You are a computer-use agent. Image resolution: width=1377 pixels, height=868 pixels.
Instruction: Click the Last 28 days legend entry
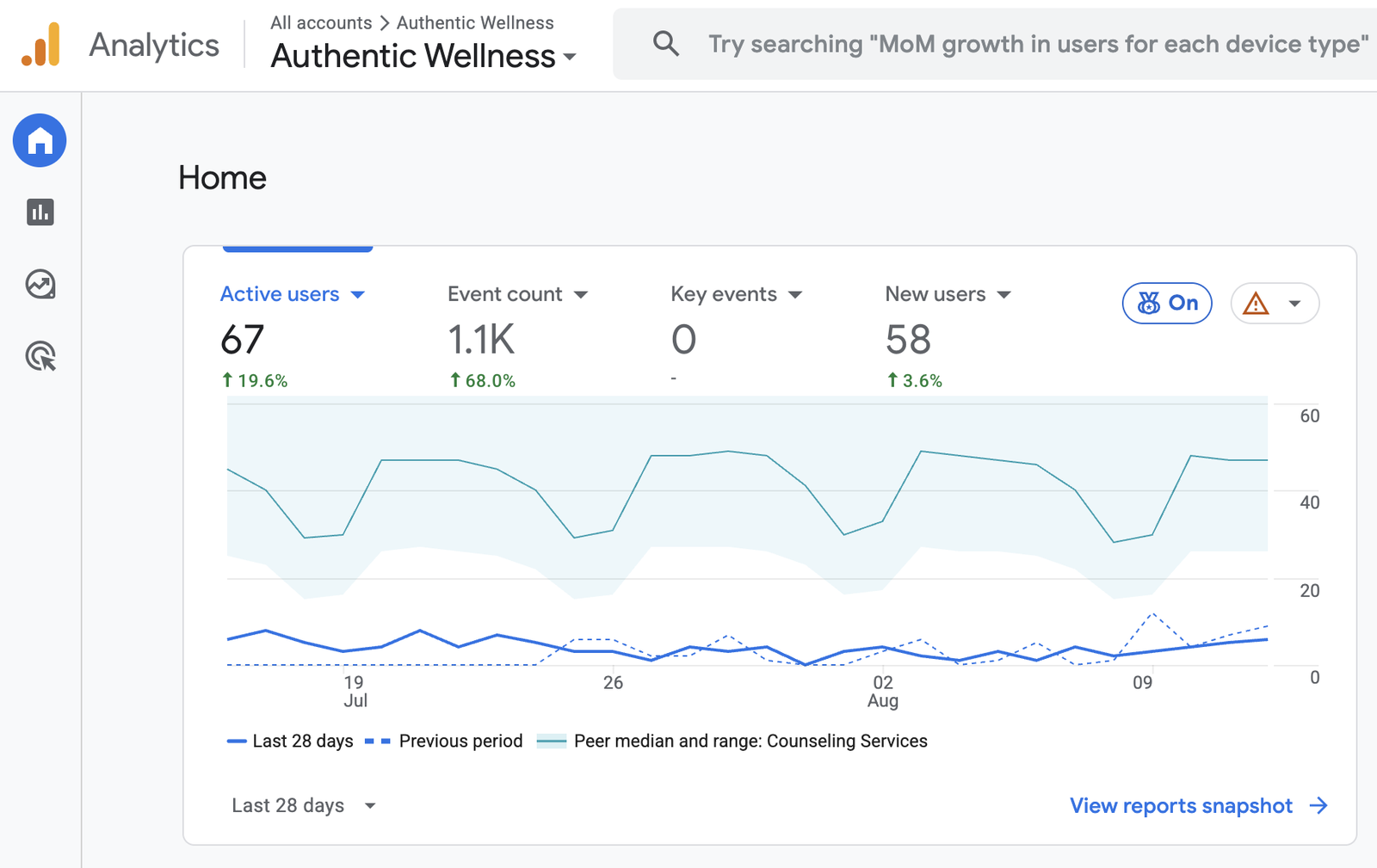click(290, 742)
